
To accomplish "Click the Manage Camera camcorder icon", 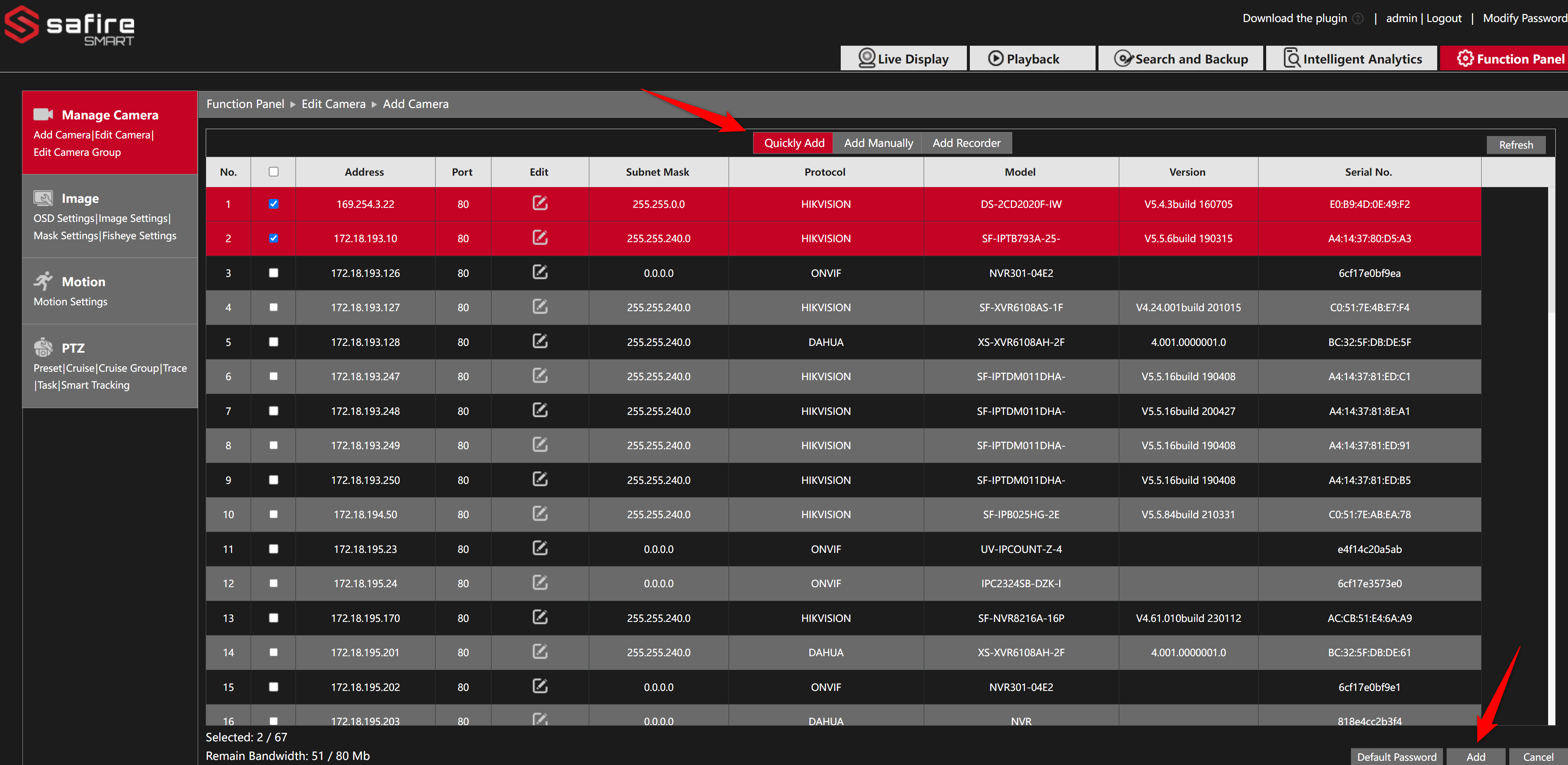I will pyautogui.click(x=43, y=114).
